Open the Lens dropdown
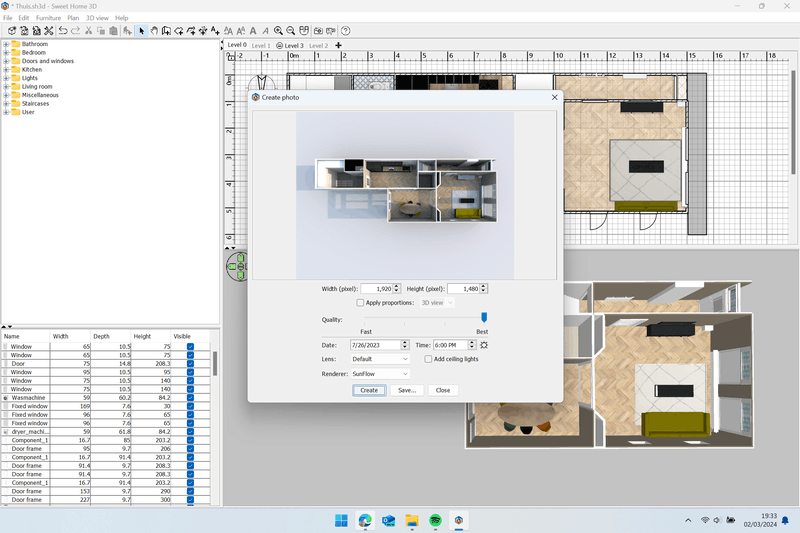Screen dimensions: 800x533 380,359
